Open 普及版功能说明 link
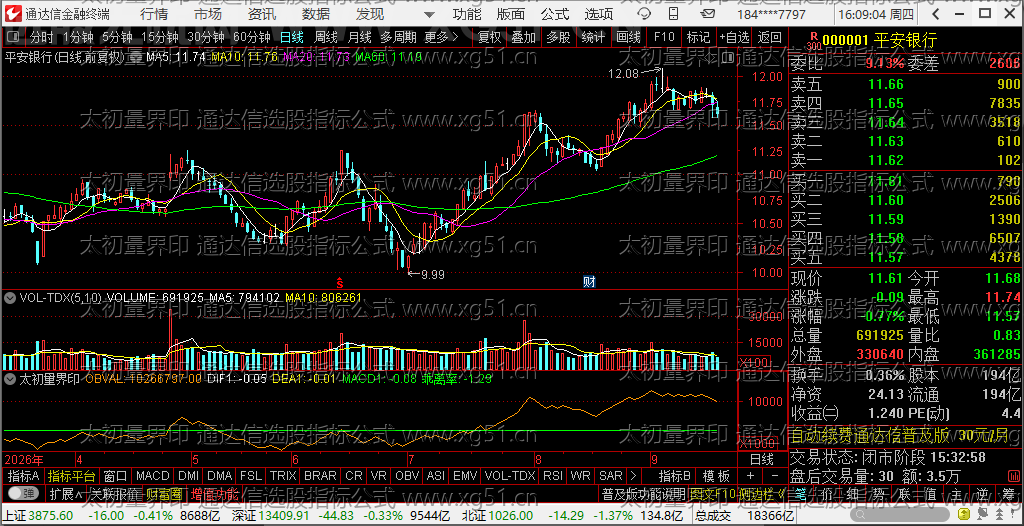Image resolution: width=1024 pixels, height=526 pixels. click(643, 493)
